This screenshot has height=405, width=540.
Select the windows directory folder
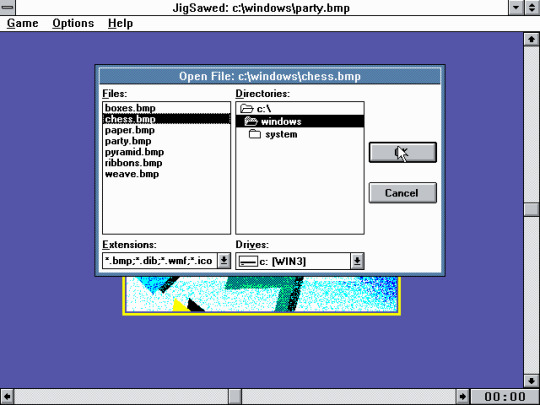300,121
